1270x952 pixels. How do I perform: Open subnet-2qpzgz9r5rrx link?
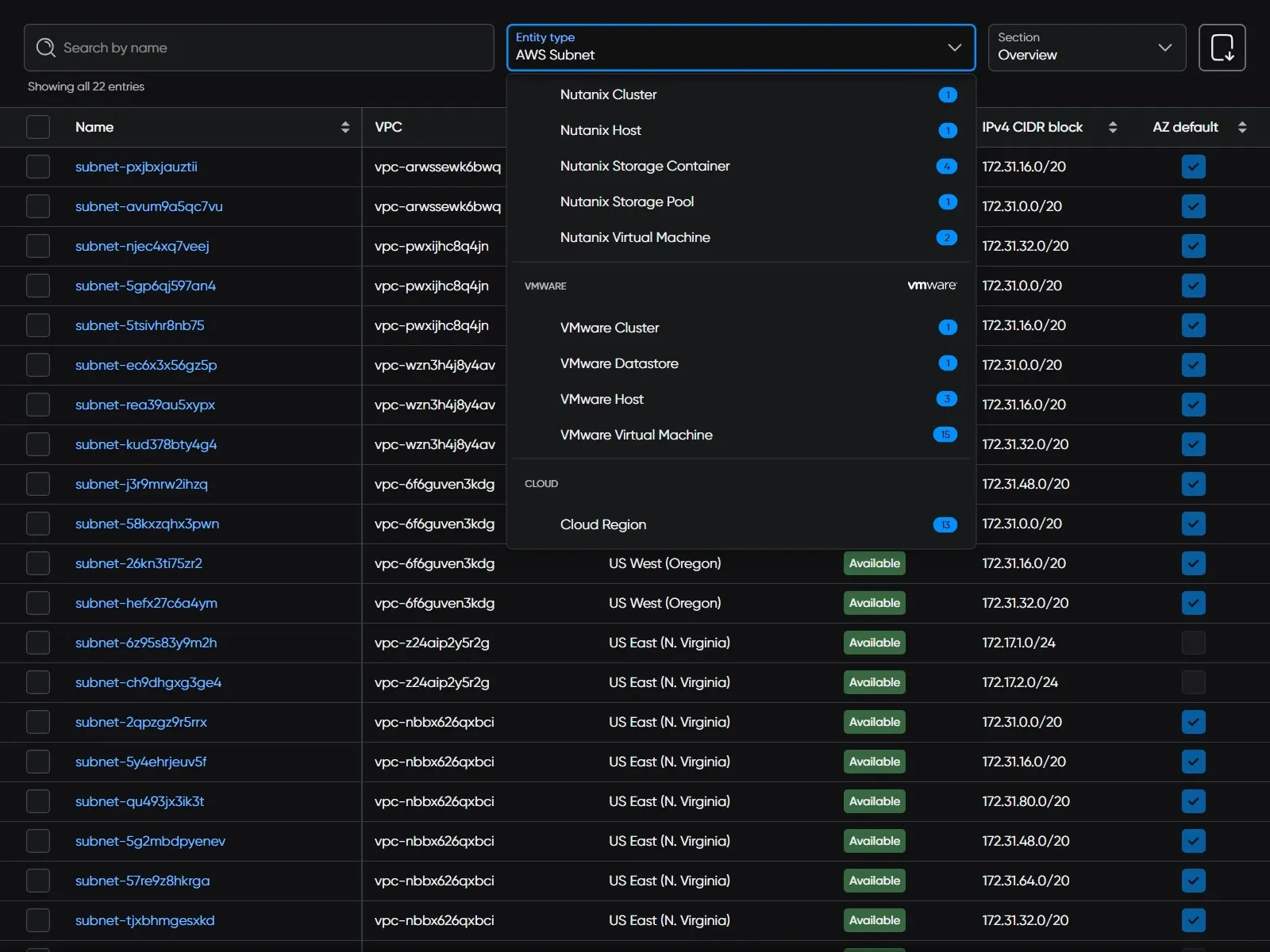click(x=141, y=722)
